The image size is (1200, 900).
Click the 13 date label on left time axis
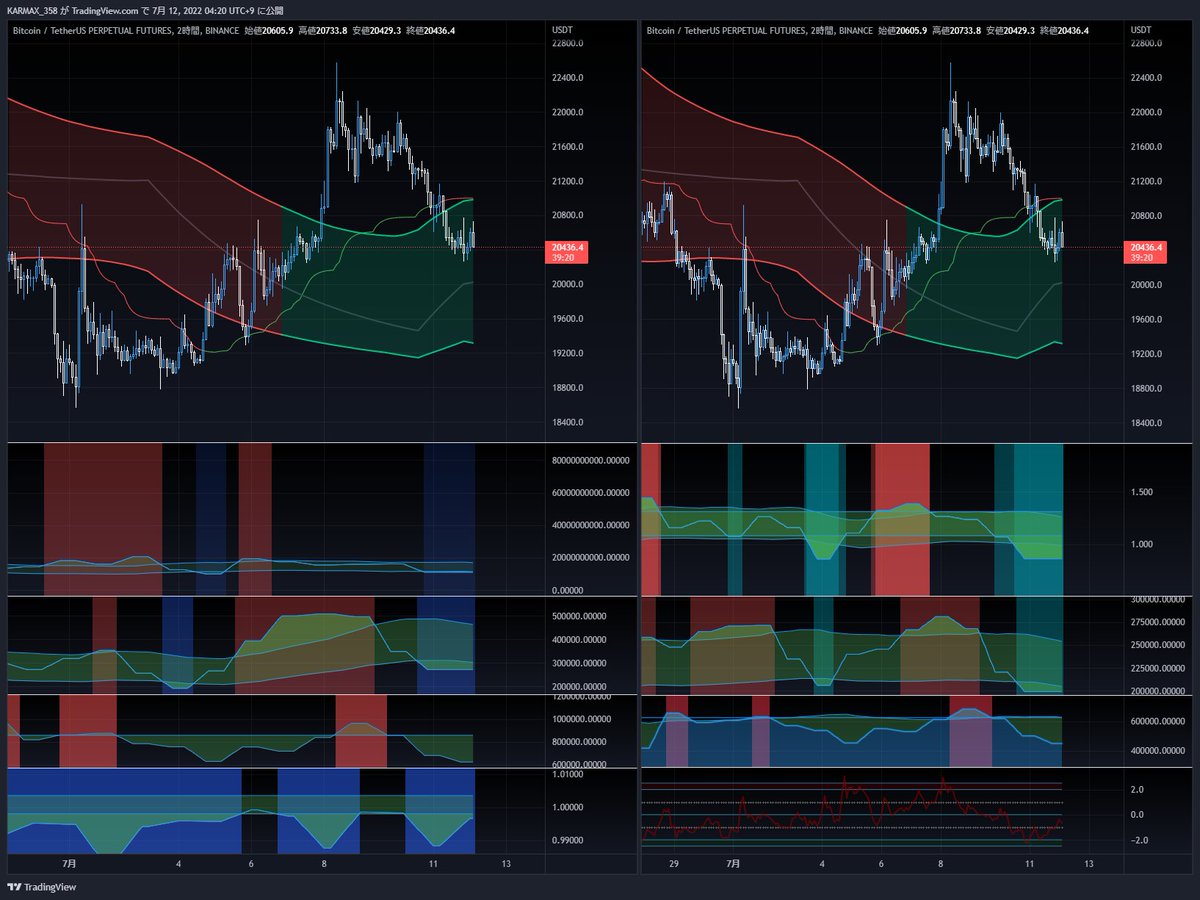pyautogui.click(x=506, y=863)
